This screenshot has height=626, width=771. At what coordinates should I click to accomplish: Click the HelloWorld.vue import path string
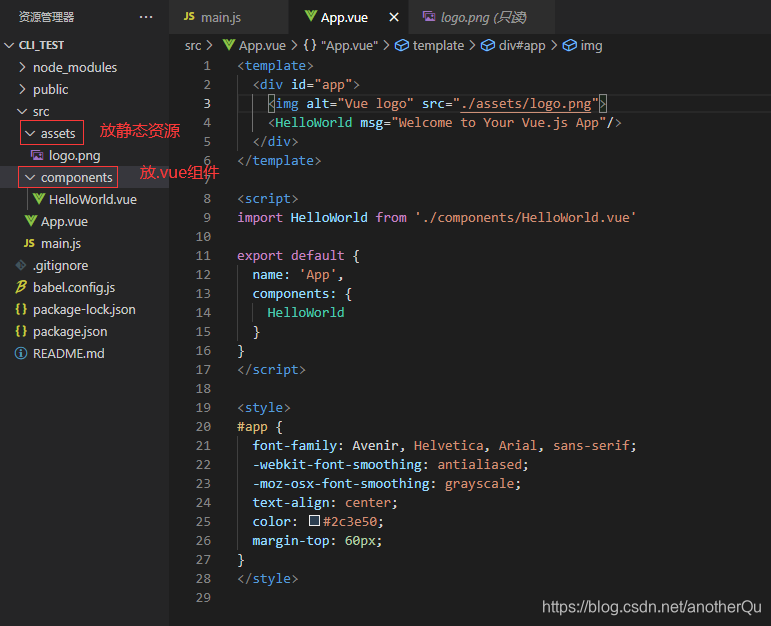[x=525, y=217]
